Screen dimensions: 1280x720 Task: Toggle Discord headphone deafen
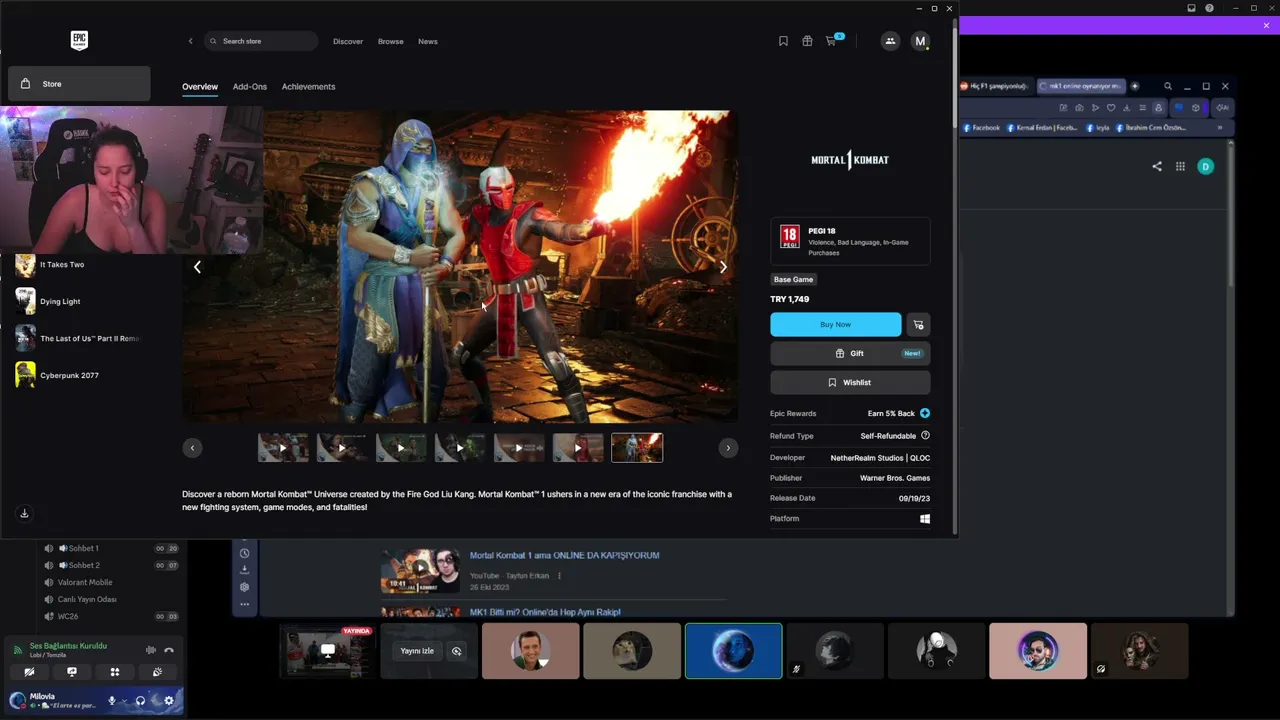(x=140, y=700)
